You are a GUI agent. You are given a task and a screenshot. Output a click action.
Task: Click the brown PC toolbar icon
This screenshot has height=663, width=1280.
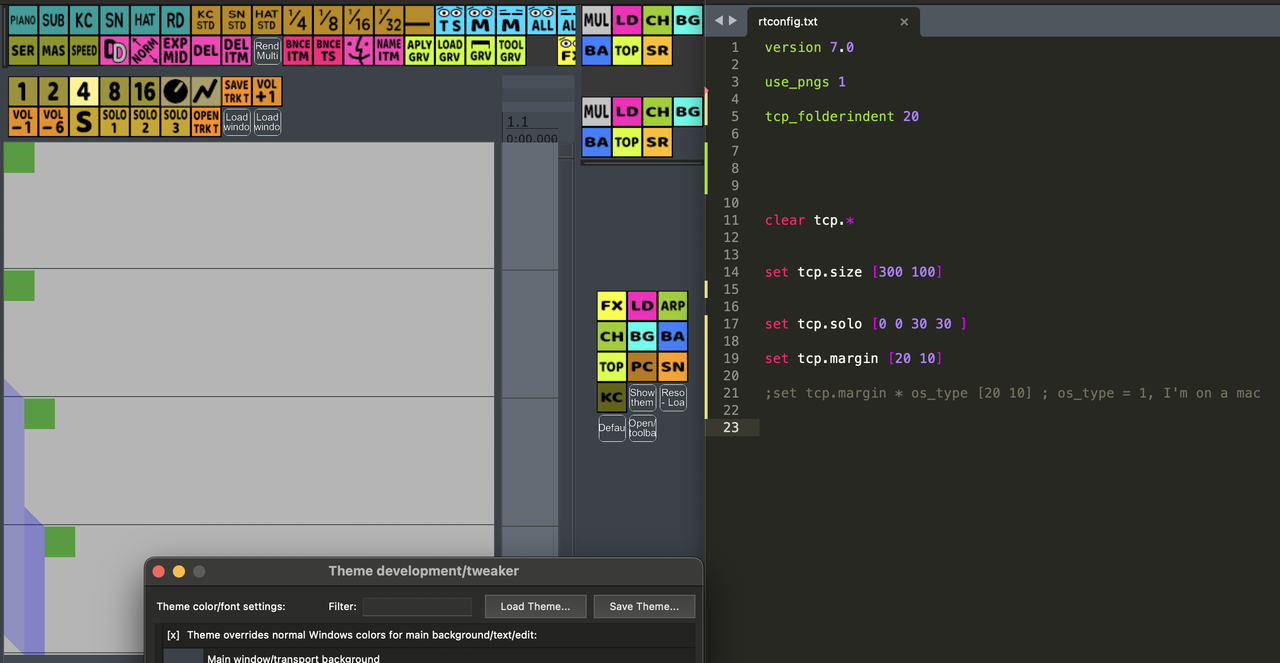click(x=642, y=367)
